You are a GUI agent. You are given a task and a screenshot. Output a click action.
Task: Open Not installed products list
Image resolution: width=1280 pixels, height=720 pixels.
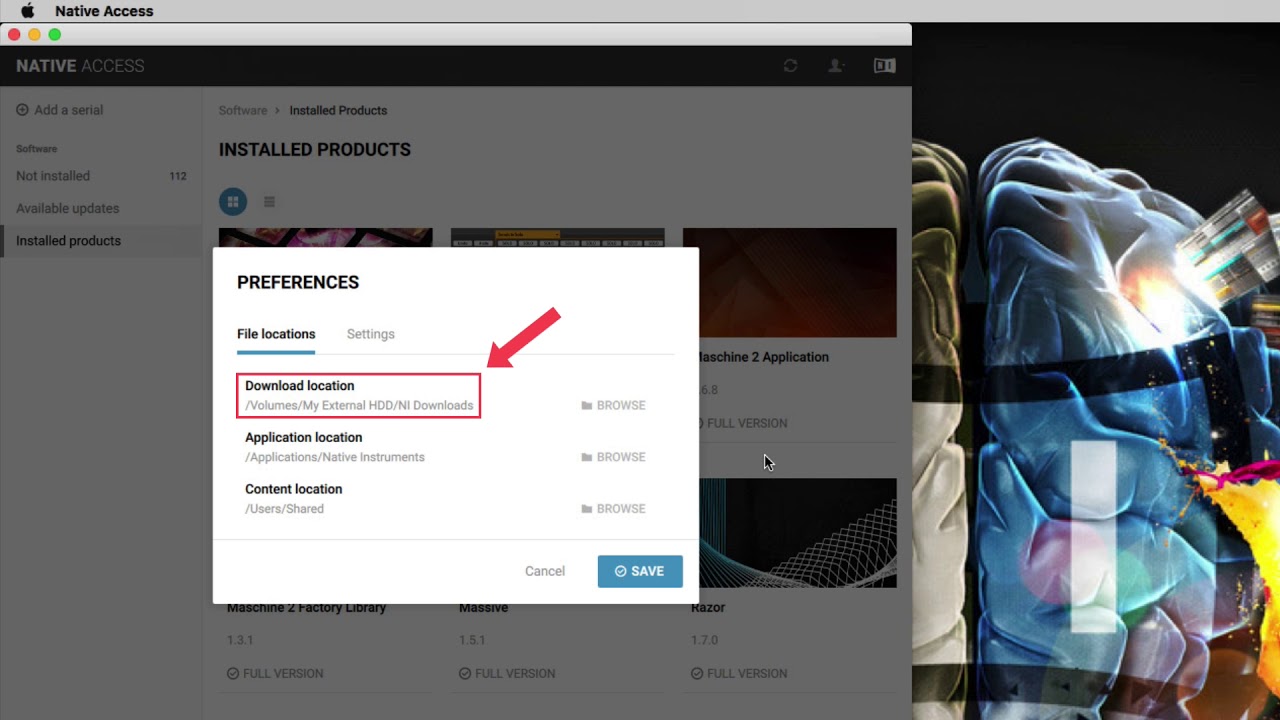point(53,176)
